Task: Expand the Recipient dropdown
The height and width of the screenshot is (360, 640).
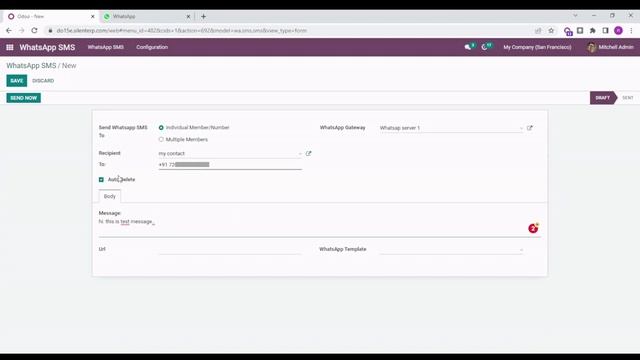Action: point(300,154)
